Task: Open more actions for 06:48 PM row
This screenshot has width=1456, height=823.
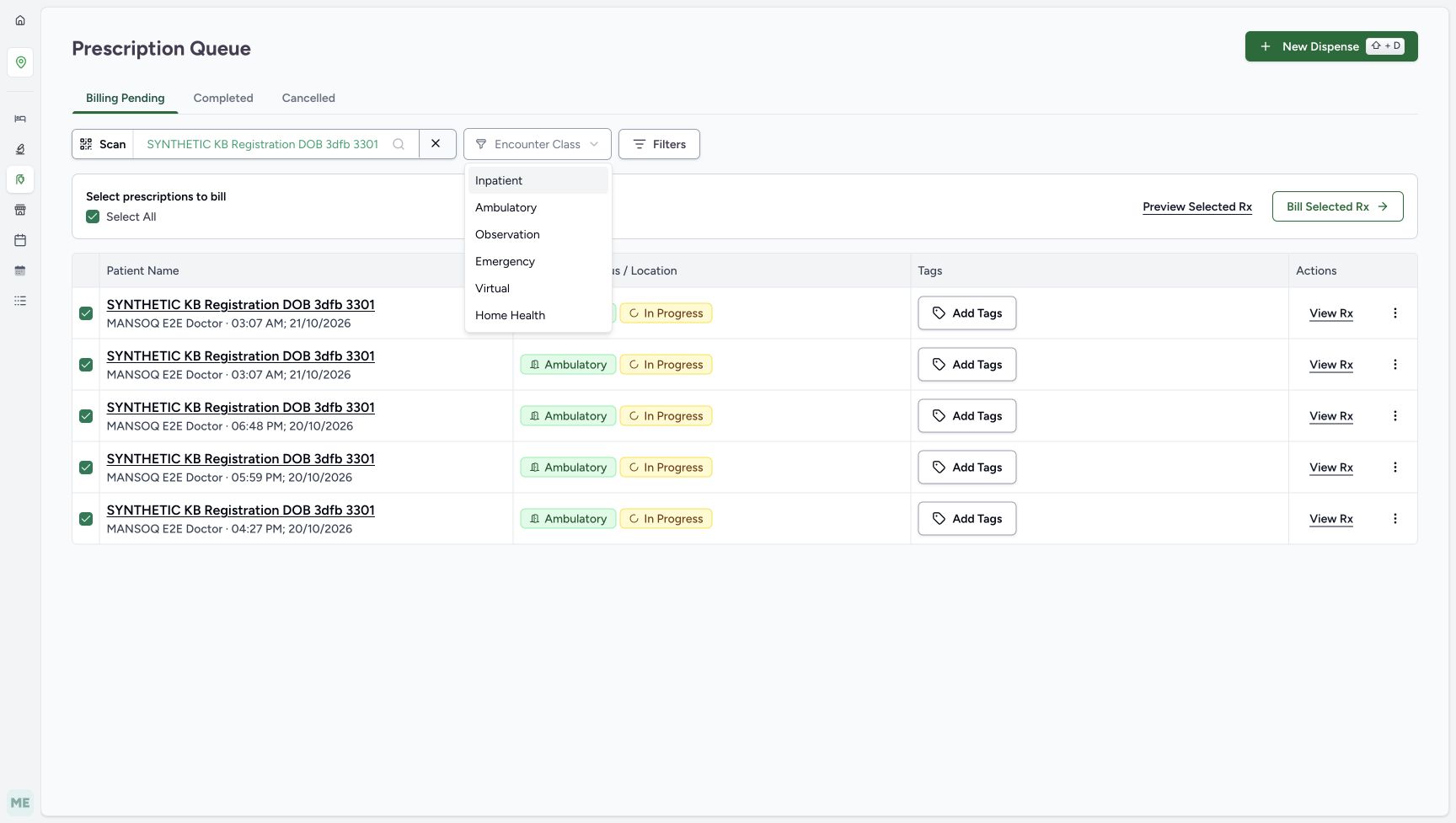Action: coord(1395,416)
